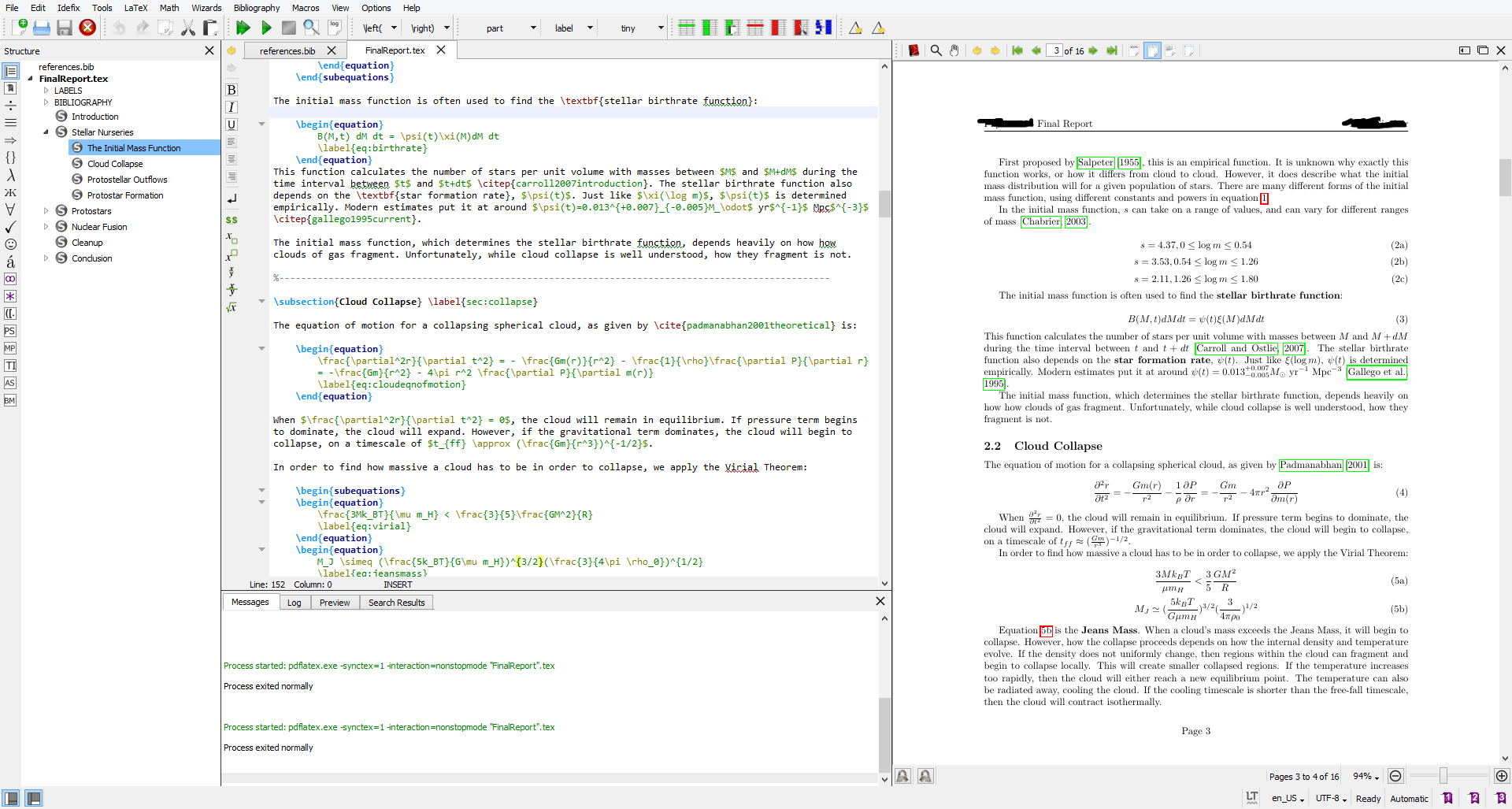Paste from clipboard icon
Screen dimensions: 1512x809
[210, 28]
